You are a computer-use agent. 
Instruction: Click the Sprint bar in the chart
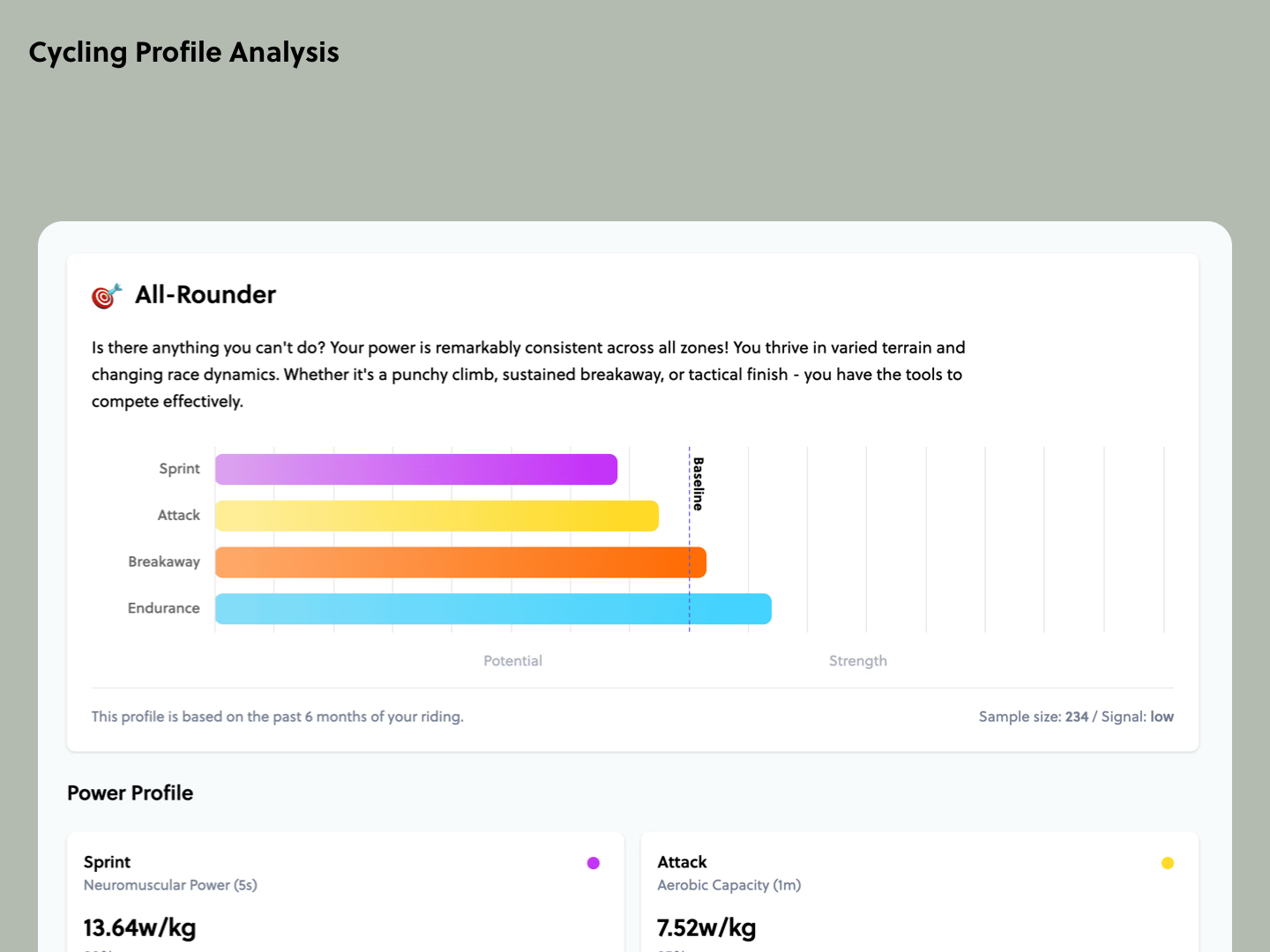[415, 468]
